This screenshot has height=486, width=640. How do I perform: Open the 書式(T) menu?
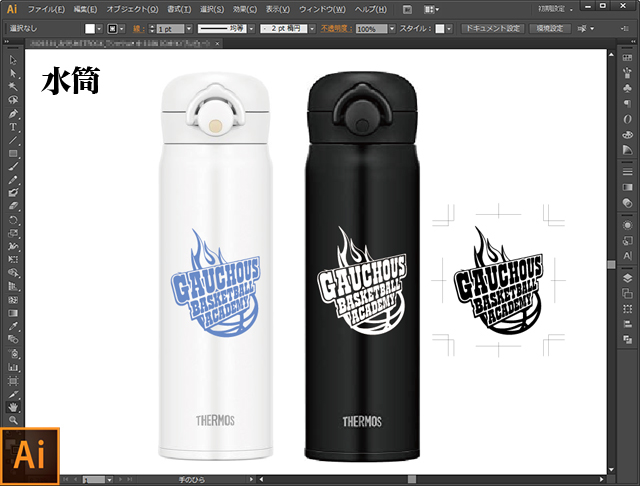[x=179, y=9]
